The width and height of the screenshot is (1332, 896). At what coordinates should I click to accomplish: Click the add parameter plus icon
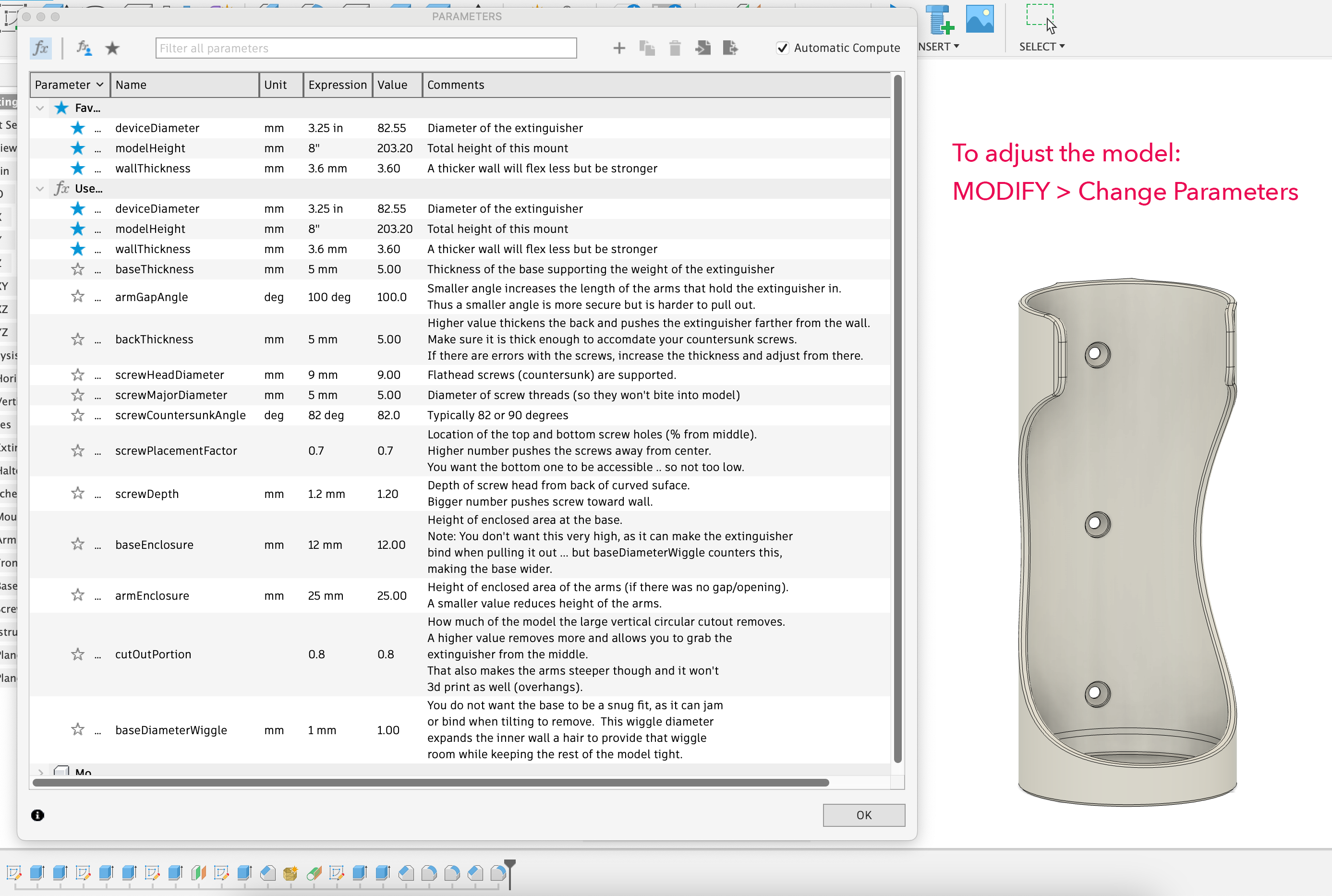[x=619, y=48]
